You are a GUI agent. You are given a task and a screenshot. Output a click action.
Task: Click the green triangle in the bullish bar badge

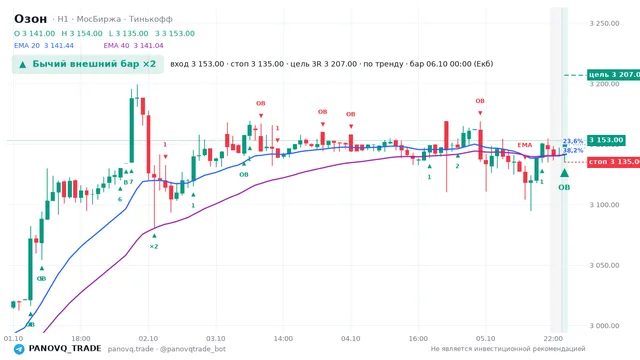point(23,64)
